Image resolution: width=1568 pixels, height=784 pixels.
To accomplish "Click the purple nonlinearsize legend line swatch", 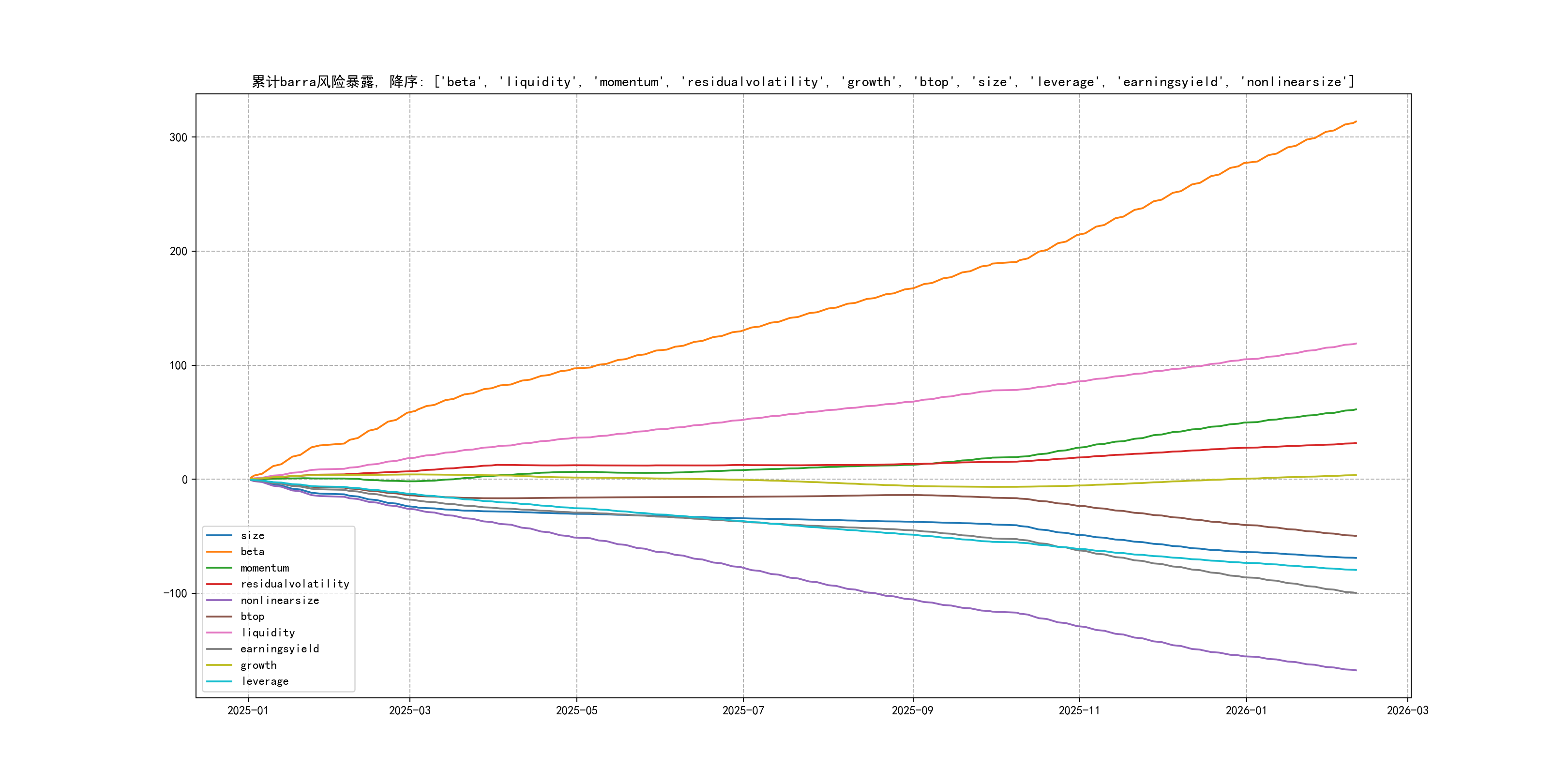I will point(219,600).
